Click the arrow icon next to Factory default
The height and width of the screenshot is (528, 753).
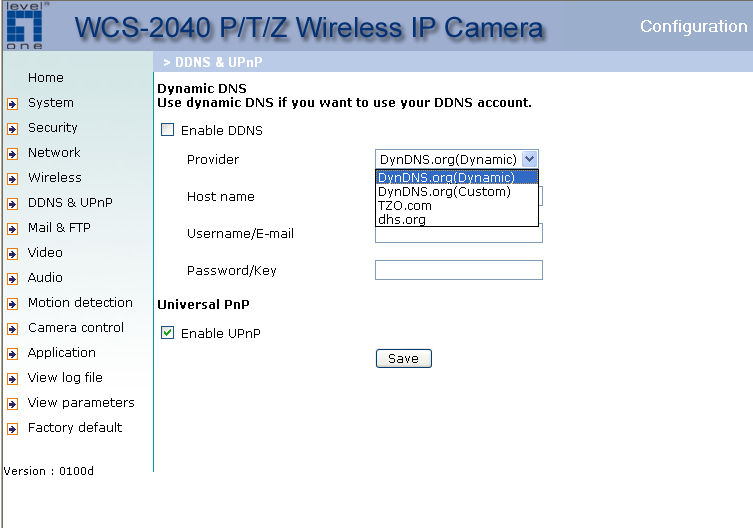12,429
